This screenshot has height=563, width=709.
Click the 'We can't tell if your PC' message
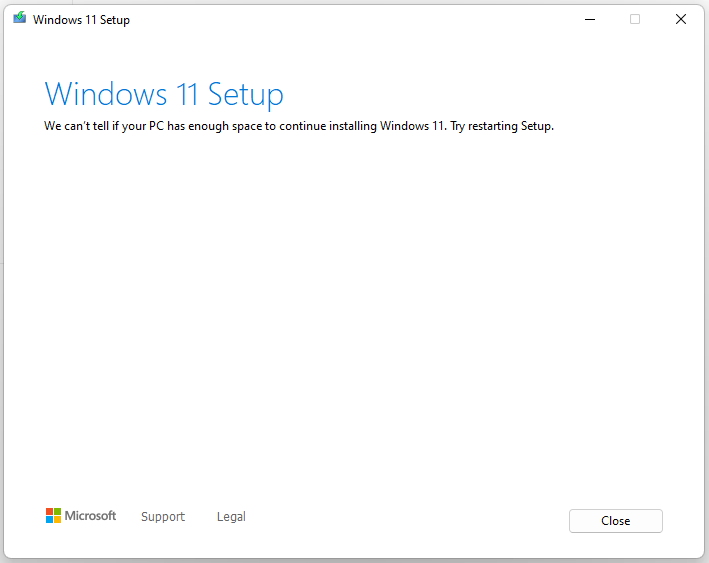point(299,126)
